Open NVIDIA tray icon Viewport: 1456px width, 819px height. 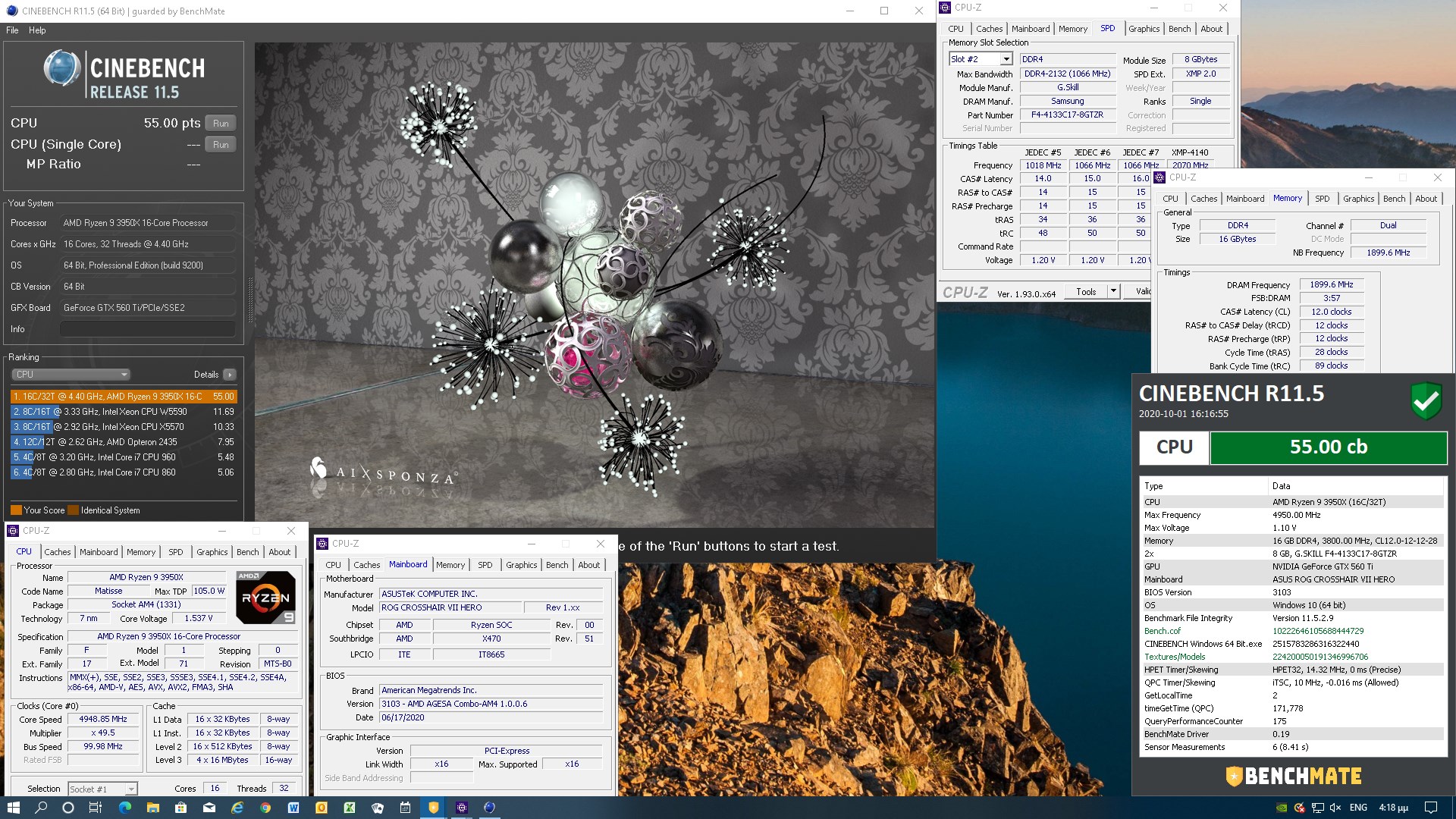(1282, 808)
